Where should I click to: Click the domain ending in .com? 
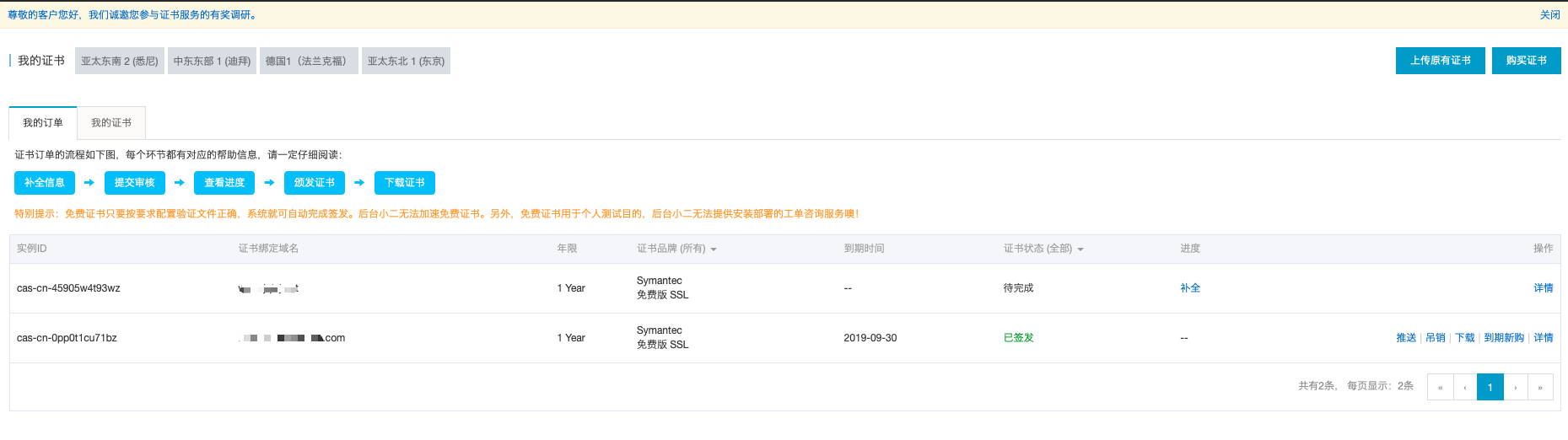pyautogui.click(x=293, y=338)
